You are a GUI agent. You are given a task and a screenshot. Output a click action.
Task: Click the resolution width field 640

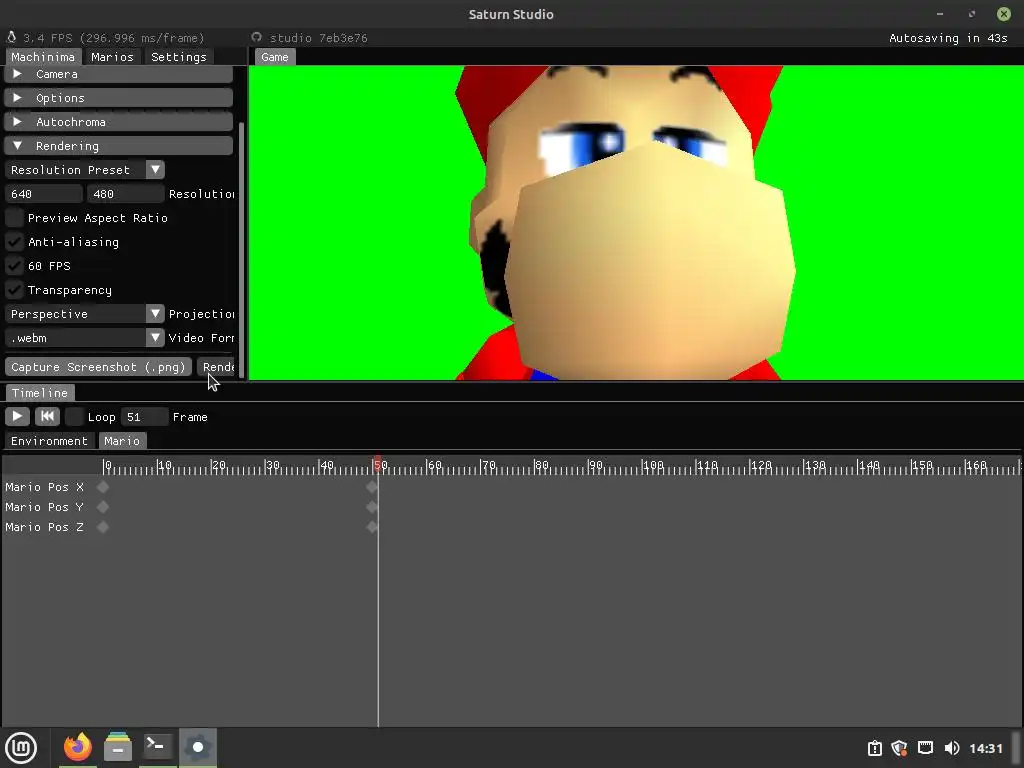click(x=44, y=194)
